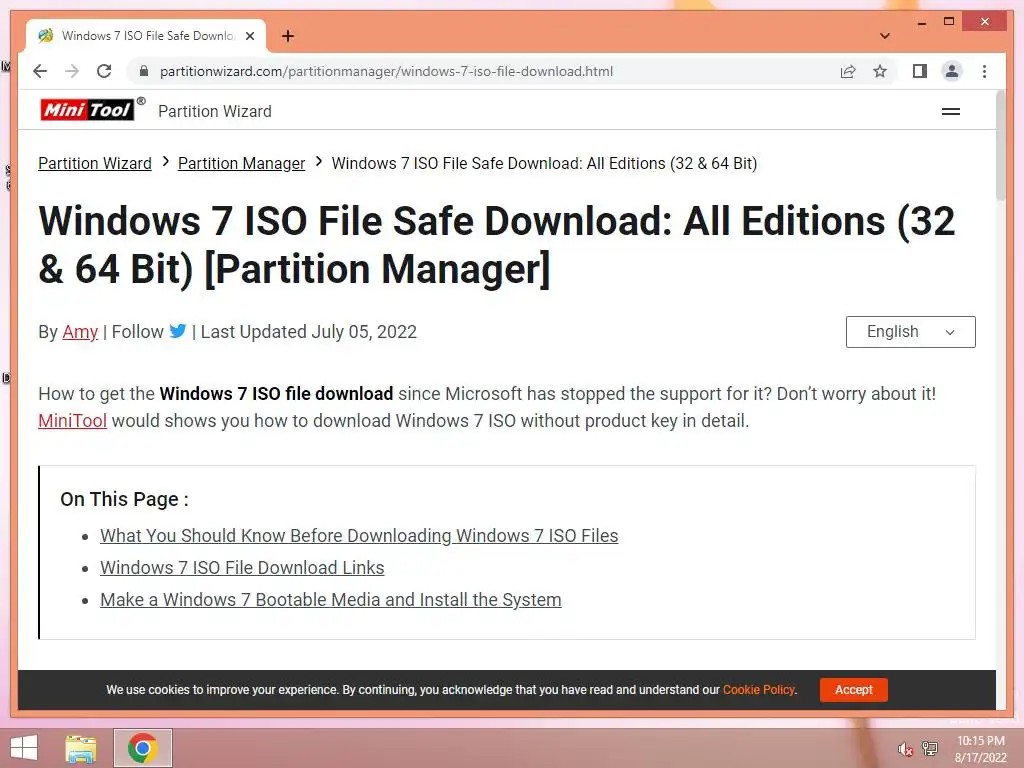Expand the tab search chevron
The image size is (1024, 768).
click(885, 36)
